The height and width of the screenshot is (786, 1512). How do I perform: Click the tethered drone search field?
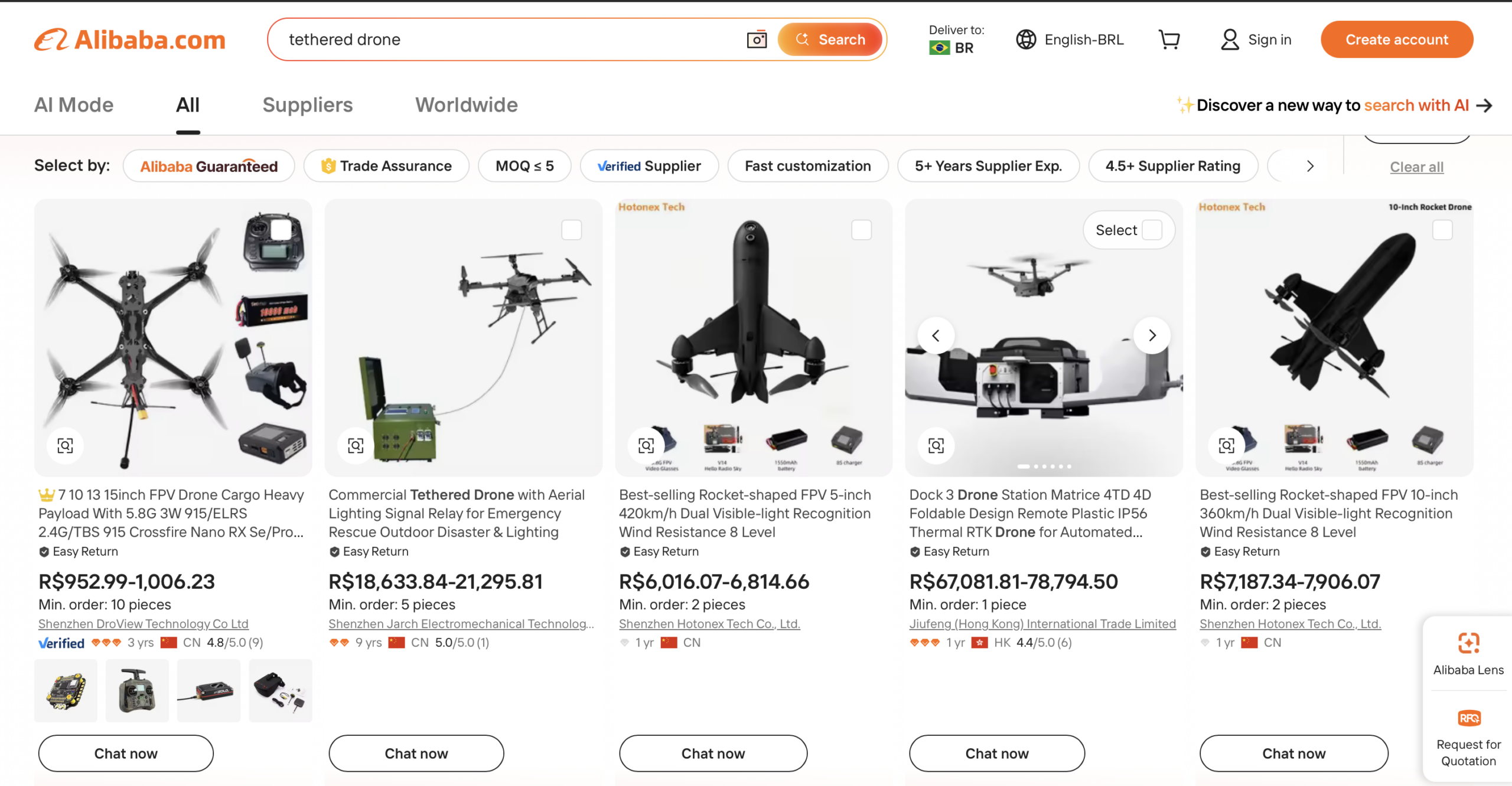[x=508, y=40]
